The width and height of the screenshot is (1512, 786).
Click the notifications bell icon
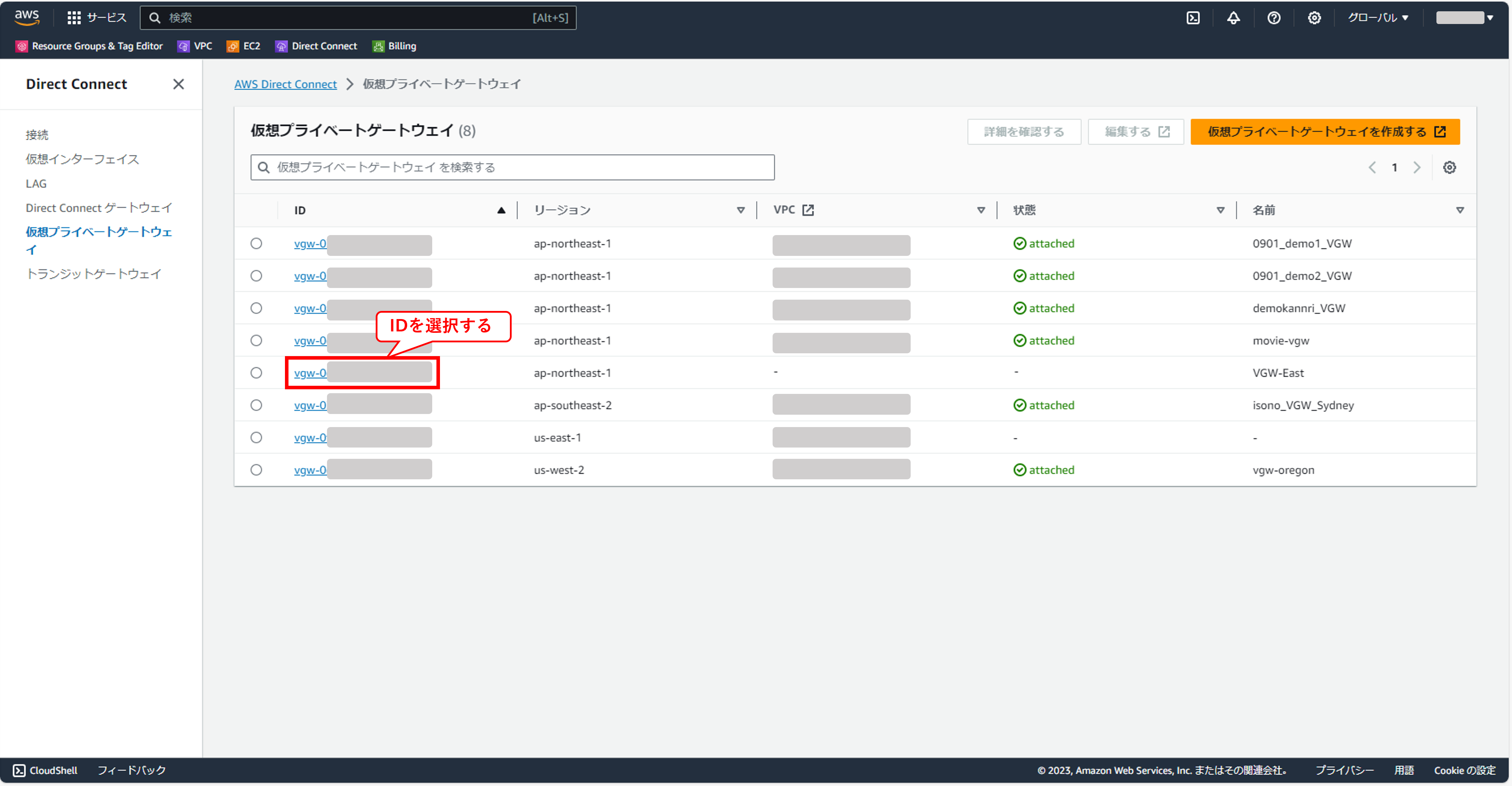coord(1233,18)
